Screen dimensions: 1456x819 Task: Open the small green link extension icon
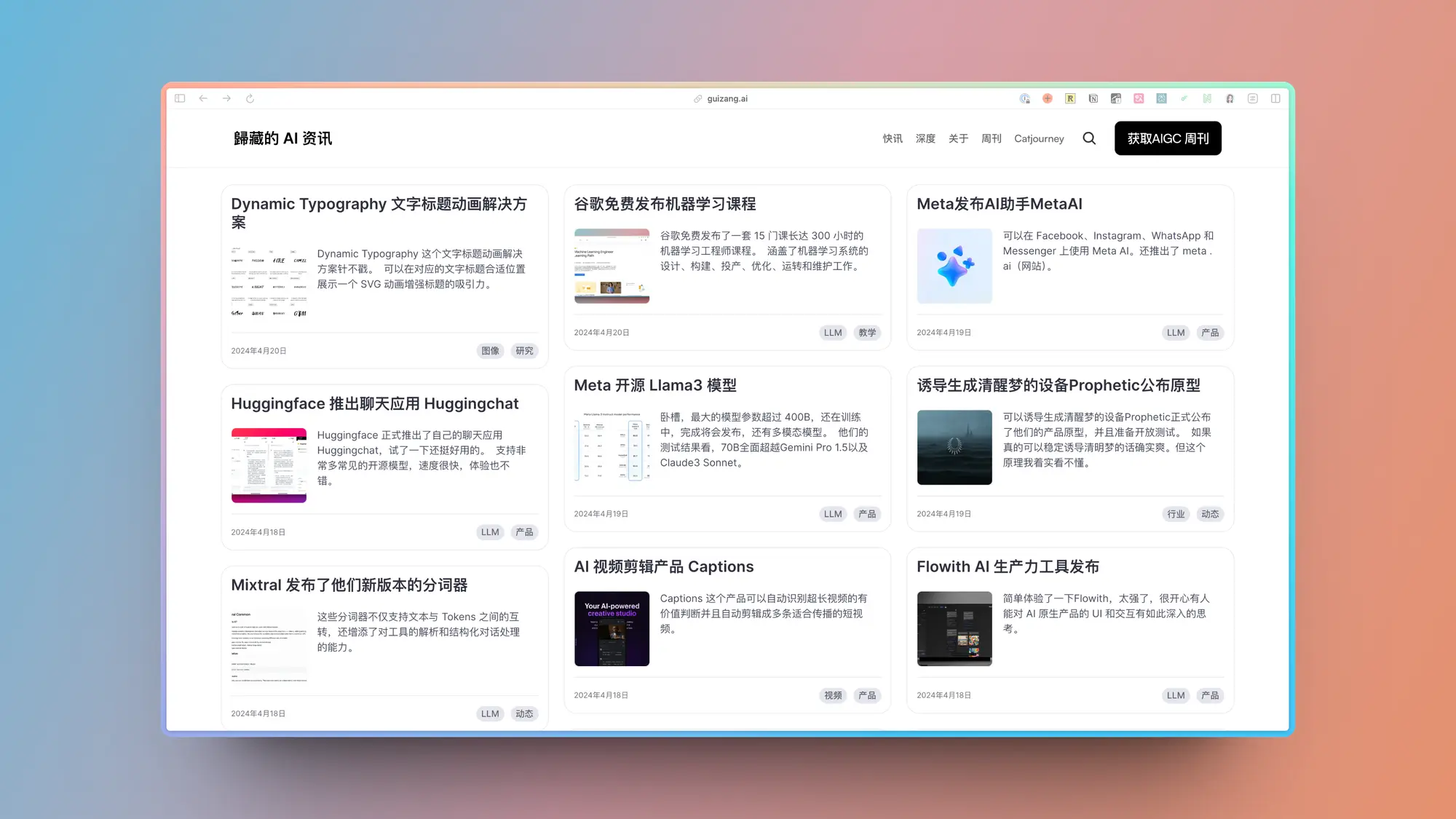coord(1184,98)
